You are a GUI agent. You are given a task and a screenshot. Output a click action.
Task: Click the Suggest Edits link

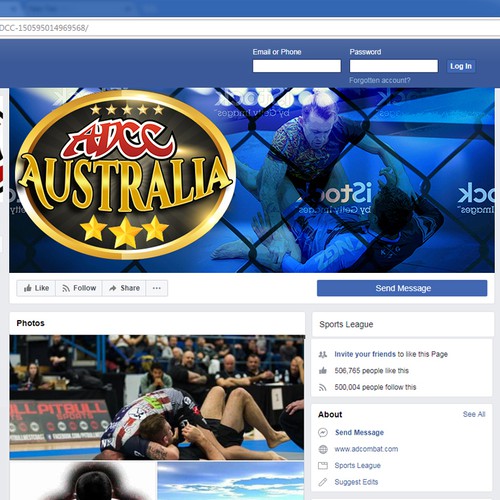click(356, 482)
